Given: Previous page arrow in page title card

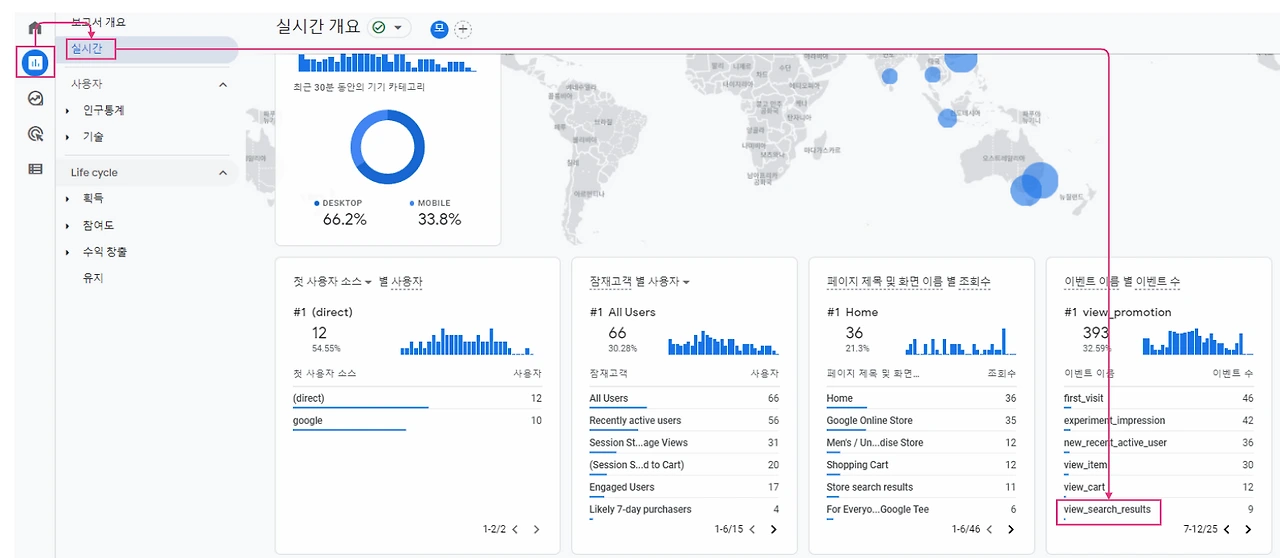Looking at the screenshot, I should (x=989, y=529).
